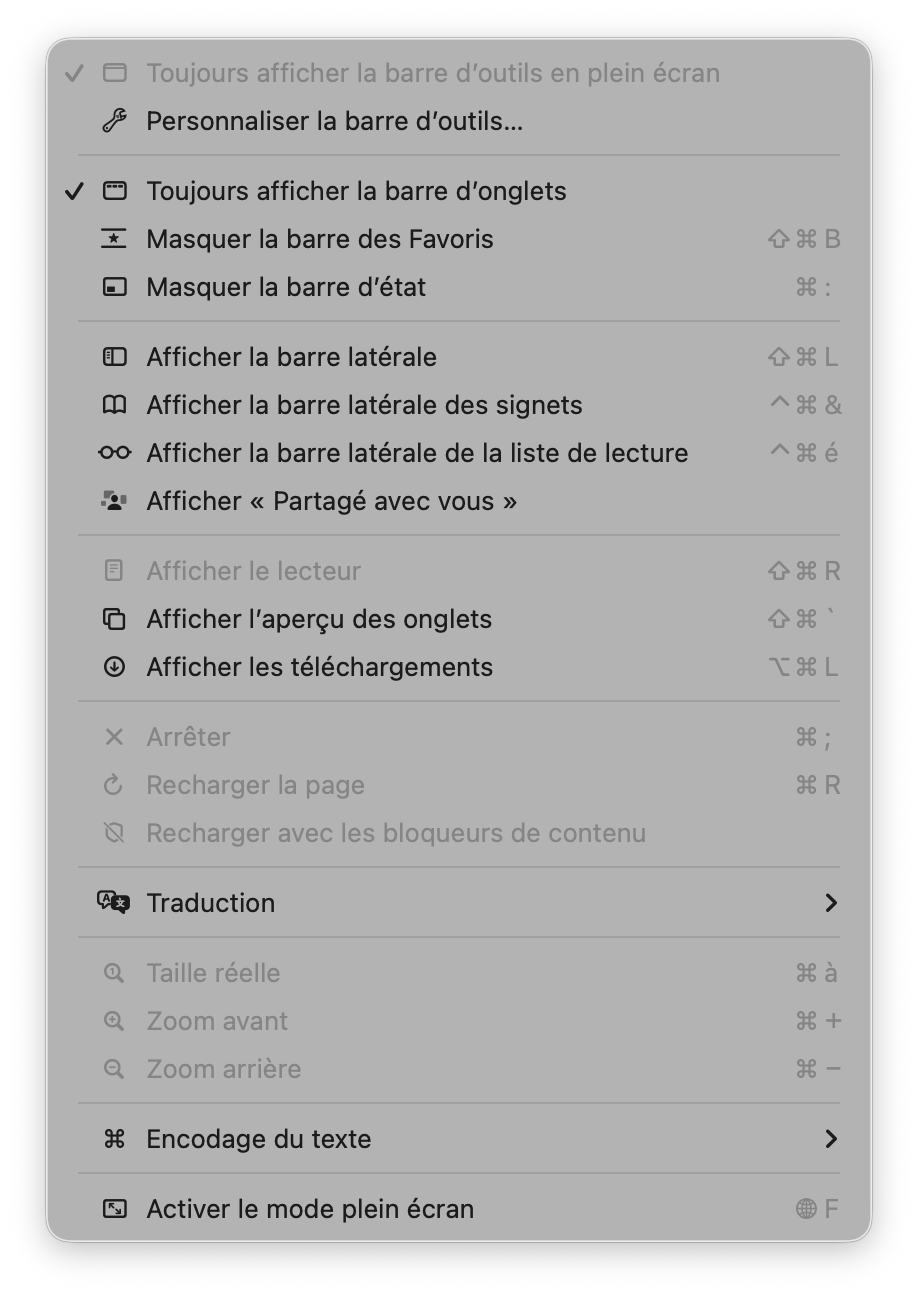918x1296 pixels.
Task: Click Activer le mode plein écran
Action: (x=310, y=1209)
